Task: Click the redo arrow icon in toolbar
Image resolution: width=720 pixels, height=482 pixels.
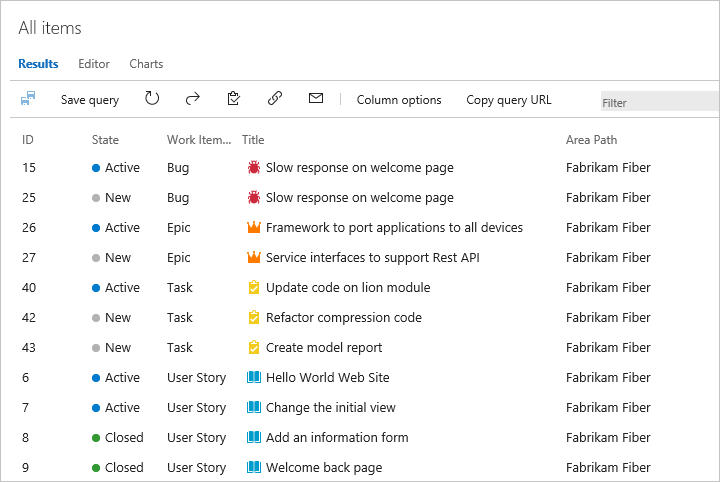Action: click(x=193, y=99)
